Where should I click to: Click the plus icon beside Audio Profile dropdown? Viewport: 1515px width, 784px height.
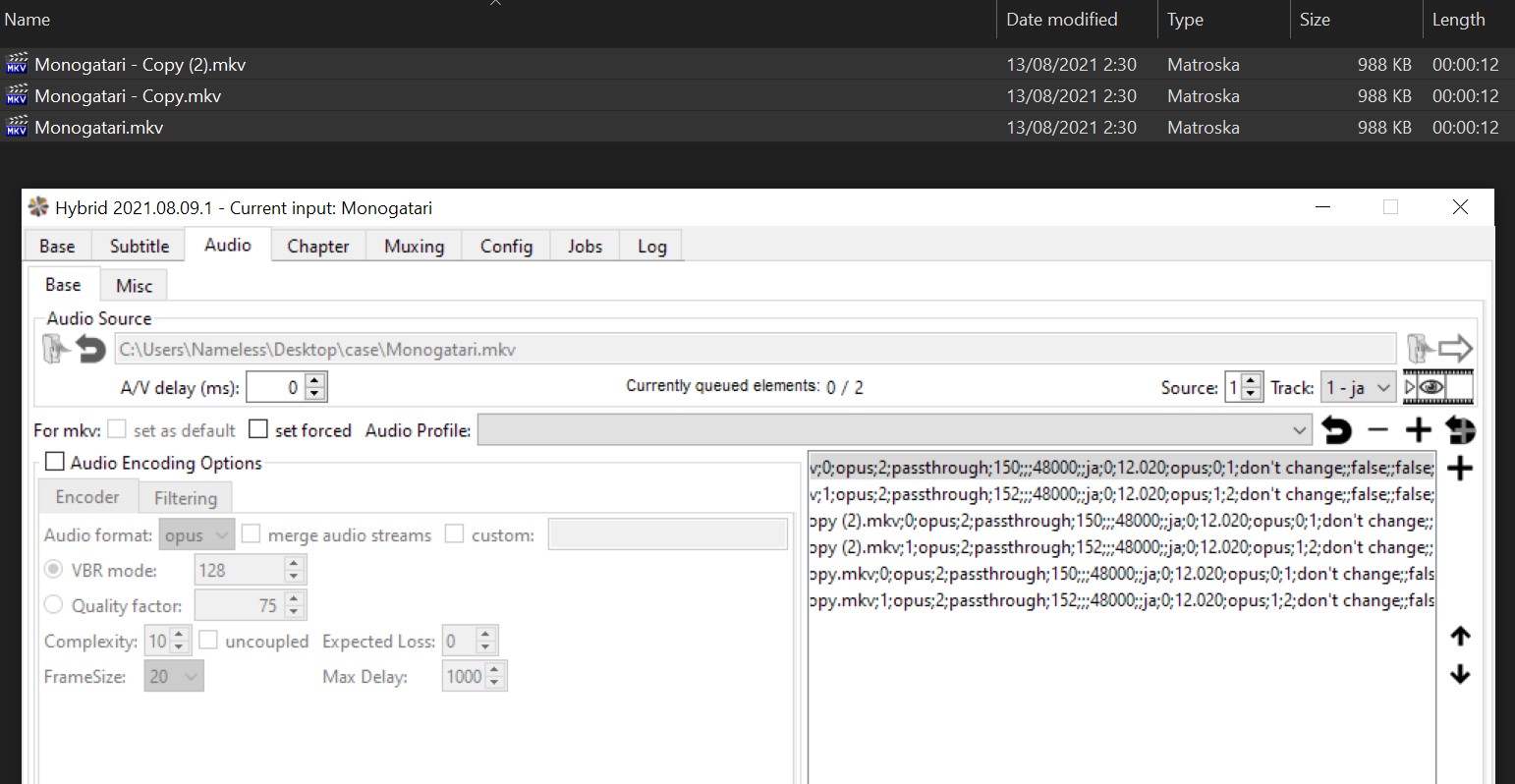1418,430
